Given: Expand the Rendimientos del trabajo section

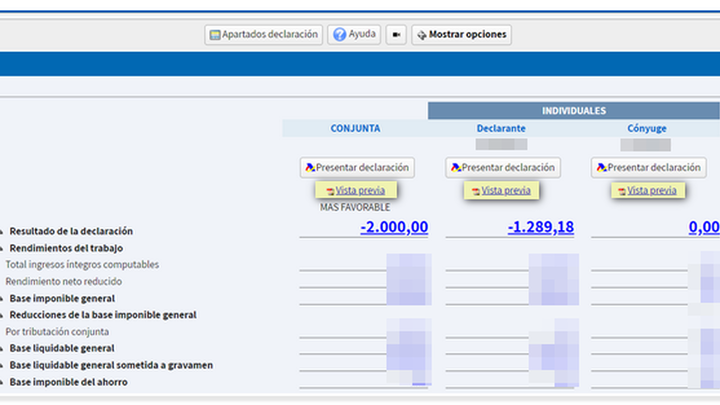Looking at the screenshot, I should click(2, 248).
